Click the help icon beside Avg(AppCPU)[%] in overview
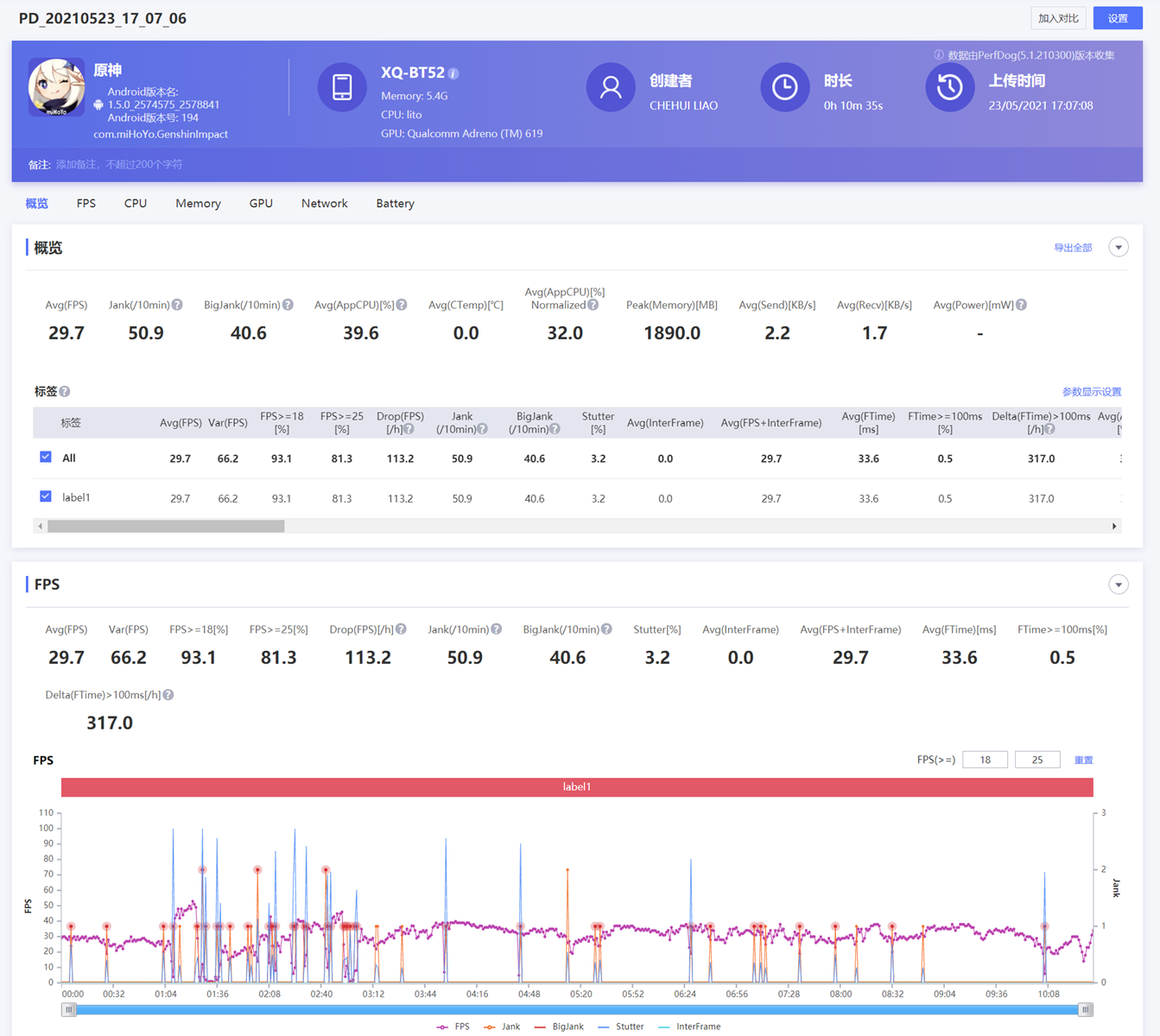 tap(402, 305)
